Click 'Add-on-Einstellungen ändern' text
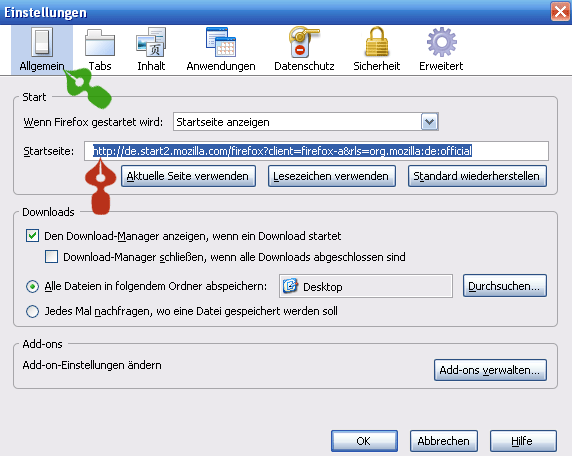Screen dimensions: 572x456 click(x=92, y=365)
